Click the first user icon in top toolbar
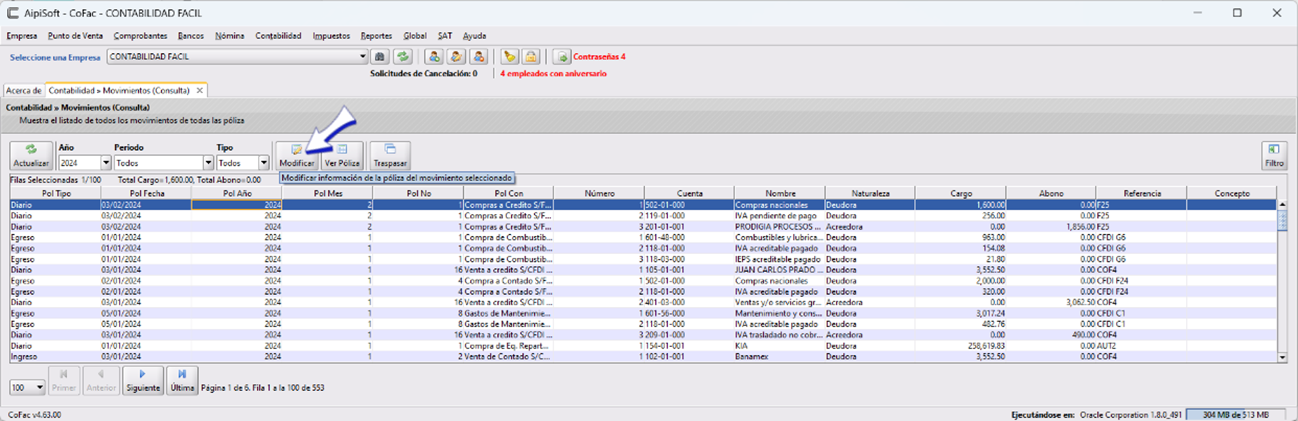Image resolution: width=1298 pixels, height=421 pixels. point(434,57)
